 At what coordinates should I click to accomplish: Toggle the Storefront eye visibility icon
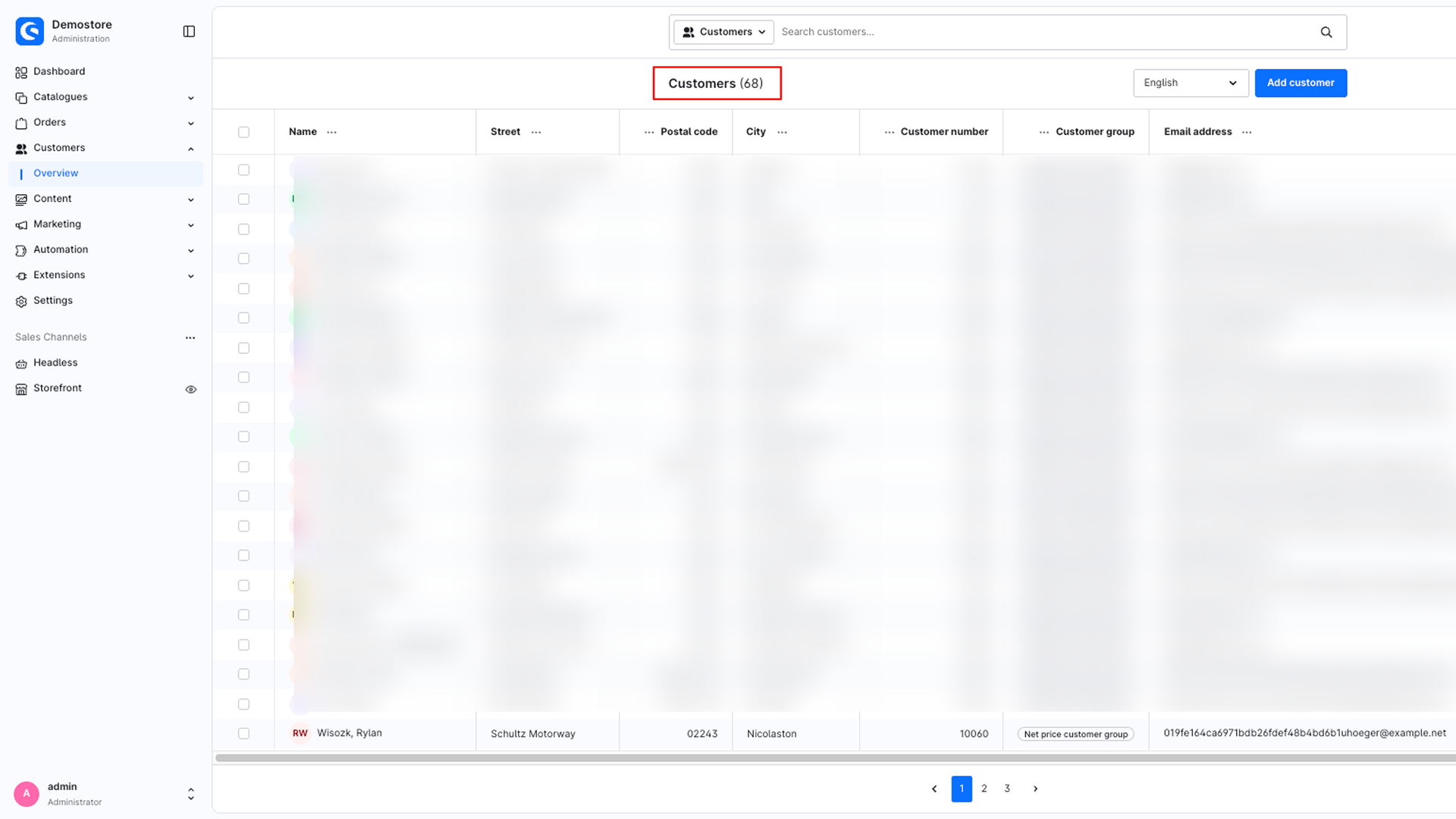[x=191, y=389]
